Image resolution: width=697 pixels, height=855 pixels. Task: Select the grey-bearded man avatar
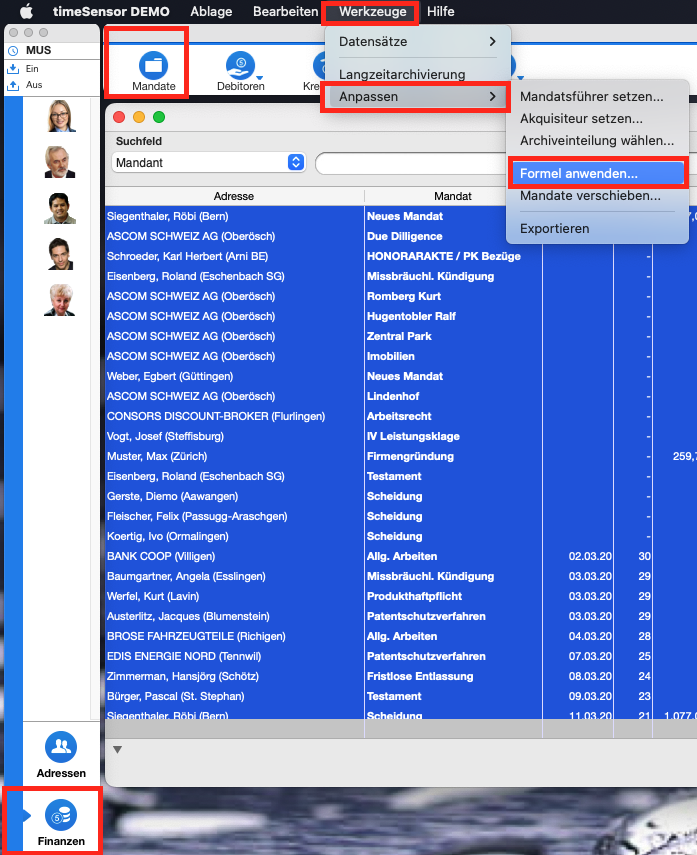coord(60,162)
